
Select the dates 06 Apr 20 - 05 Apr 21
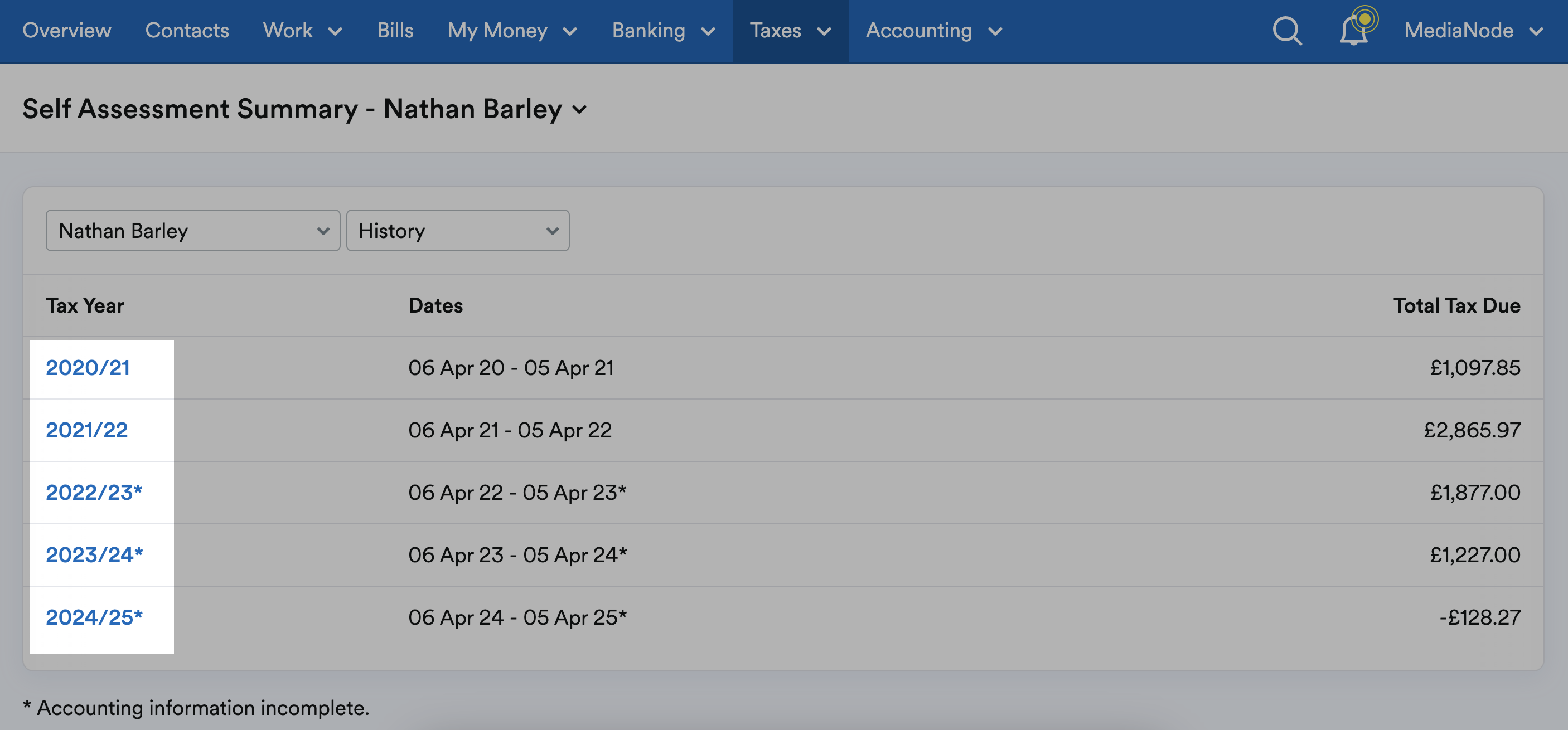point(511,368)
